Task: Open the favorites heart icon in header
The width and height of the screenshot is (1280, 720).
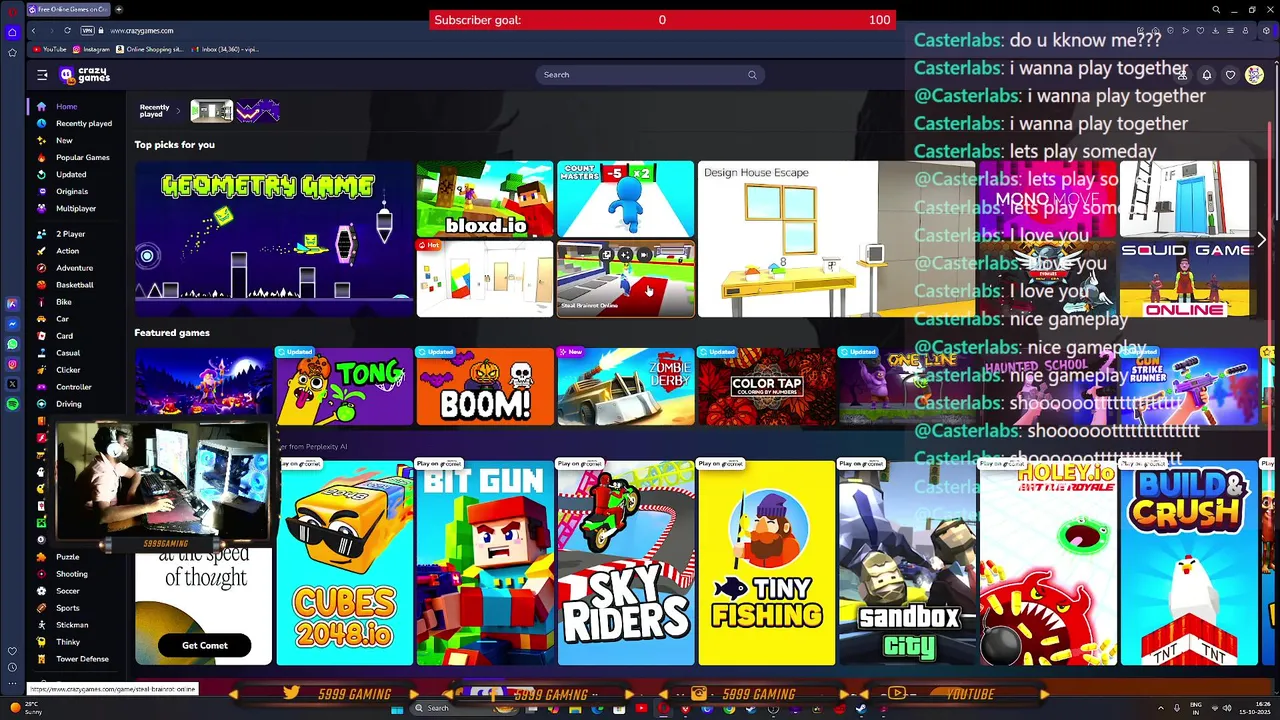Action: click(x=1230, y=75)
